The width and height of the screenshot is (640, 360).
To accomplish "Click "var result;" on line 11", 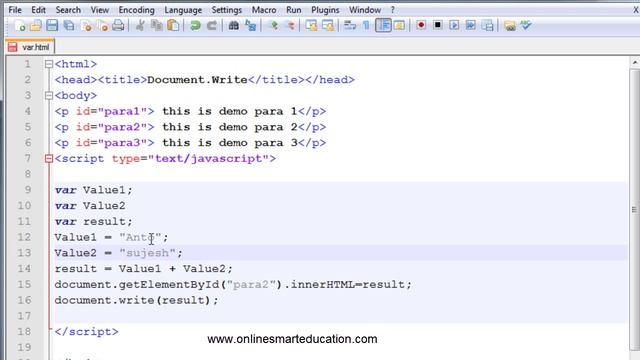I will [x=94, y=222].
